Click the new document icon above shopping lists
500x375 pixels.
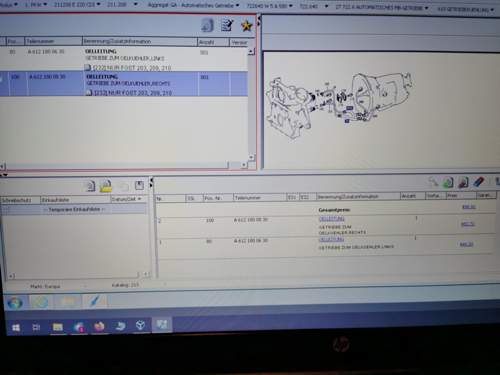(90, 186)
